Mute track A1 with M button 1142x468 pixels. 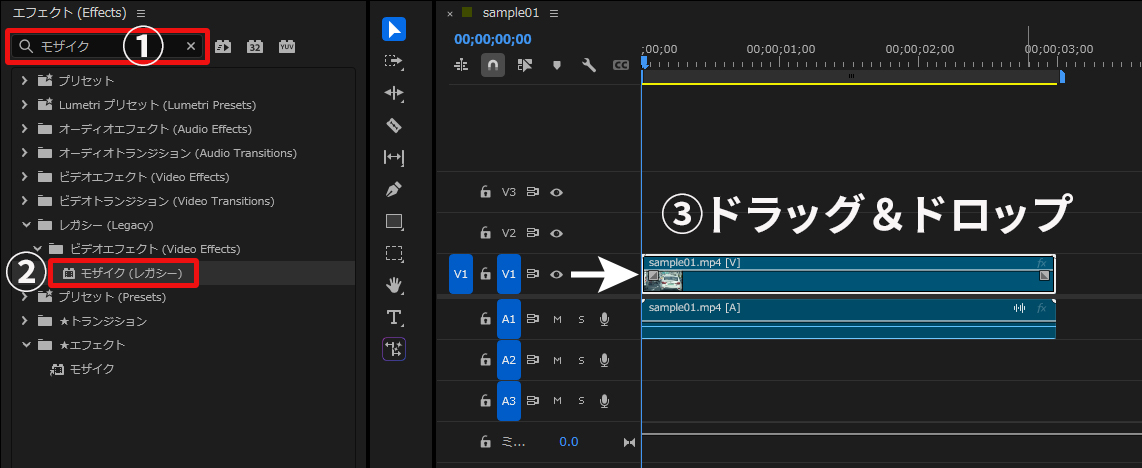557,319
